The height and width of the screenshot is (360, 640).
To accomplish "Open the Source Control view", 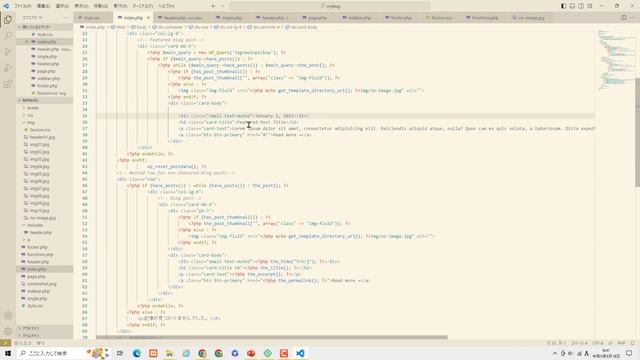I will tap(8, 52).
